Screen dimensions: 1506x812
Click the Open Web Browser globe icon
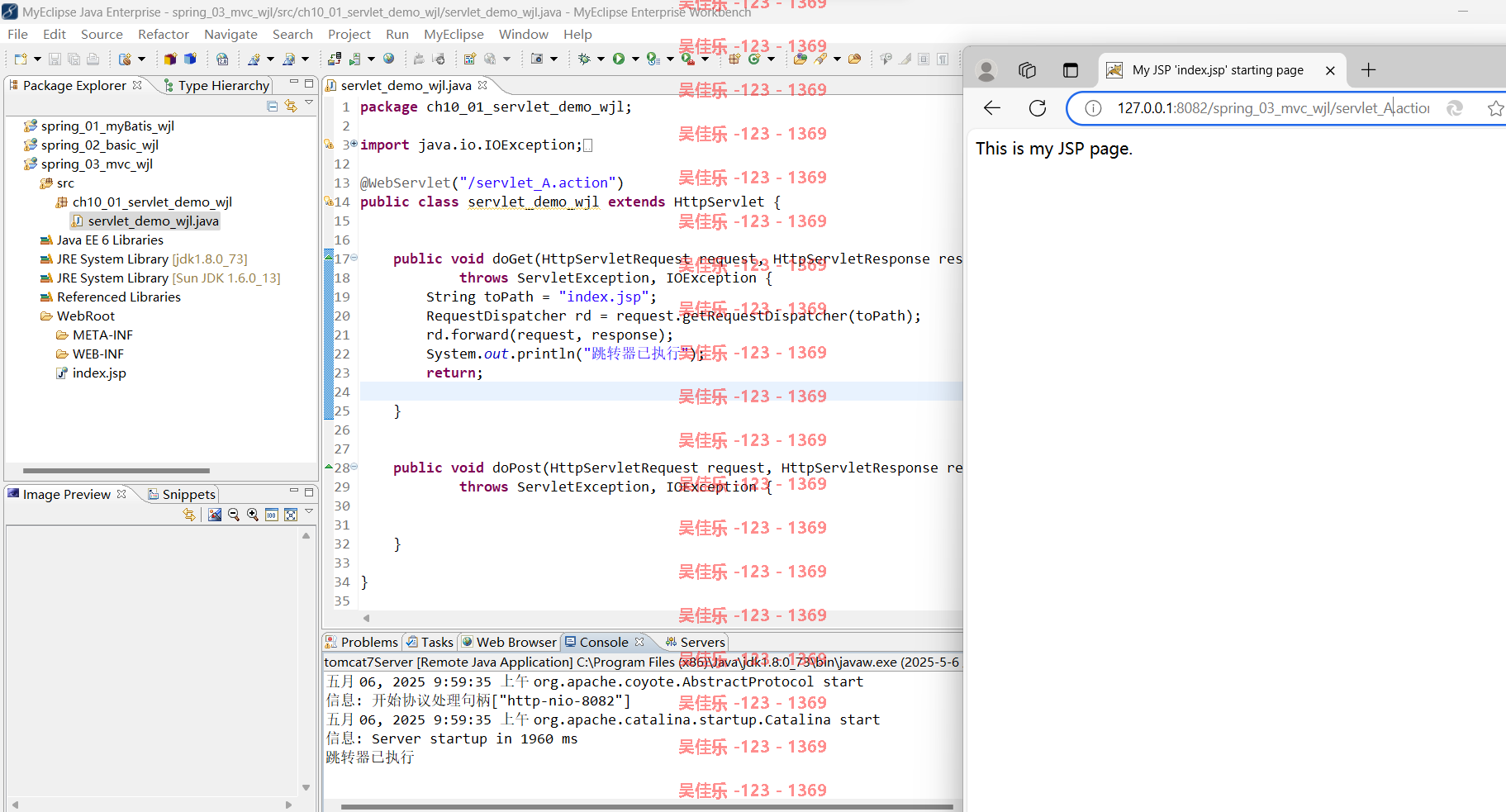[x=388, y=59]
